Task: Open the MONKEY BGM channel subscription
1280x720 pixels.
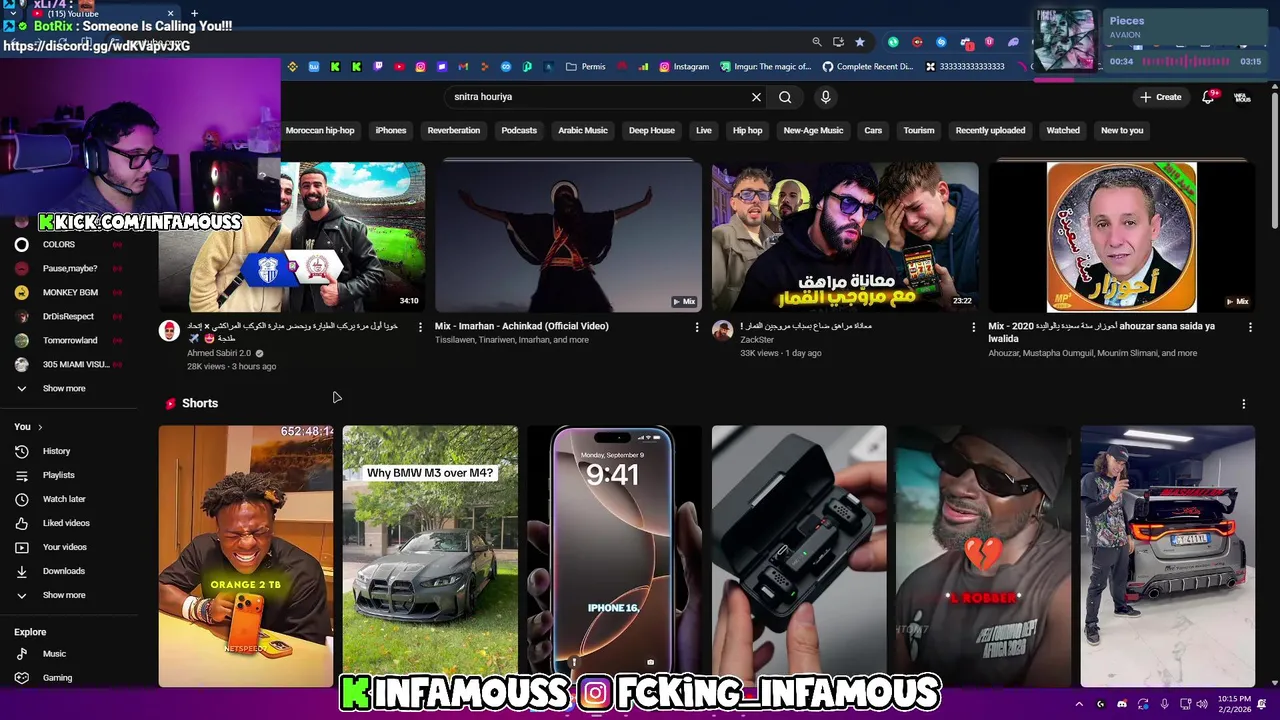Action: point(70,292)
